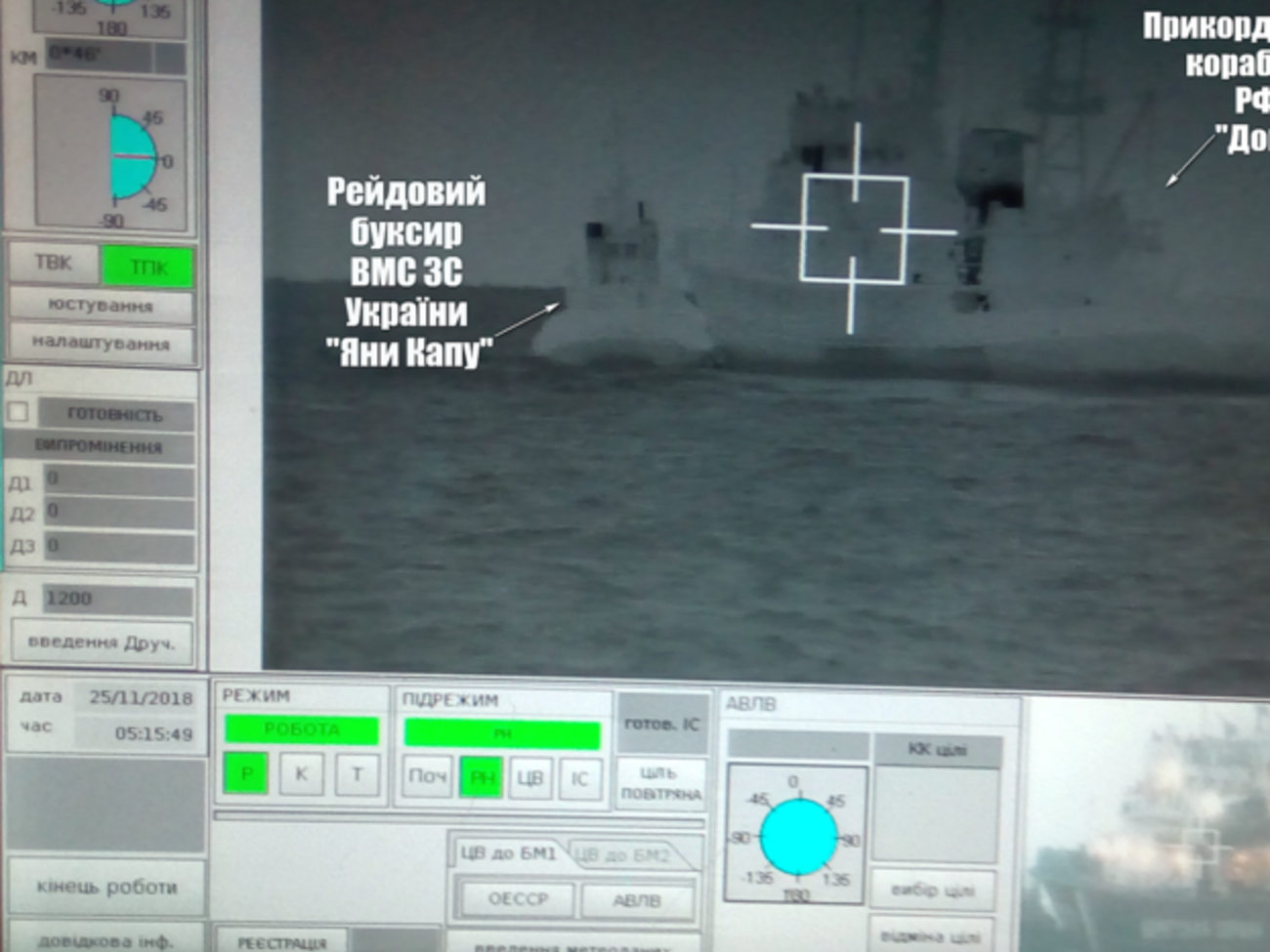The image size is (1270, 952).
Task: Open the ЦВ до БМ2 tab
Action: pos(622,855)
